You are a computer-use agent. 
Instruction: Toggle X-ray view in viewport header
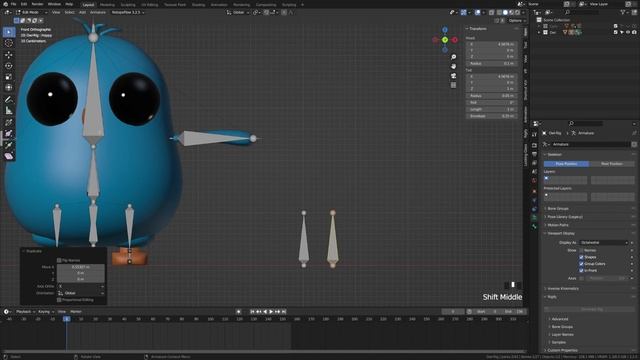click(x=491, y=13)
